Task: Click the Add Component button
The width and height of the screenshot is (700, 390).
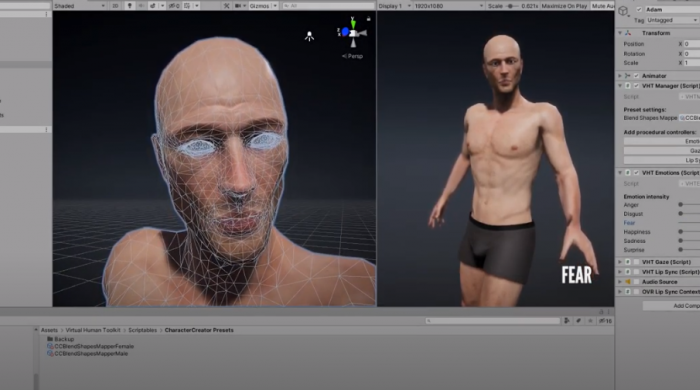Action: tap(671, 306)
